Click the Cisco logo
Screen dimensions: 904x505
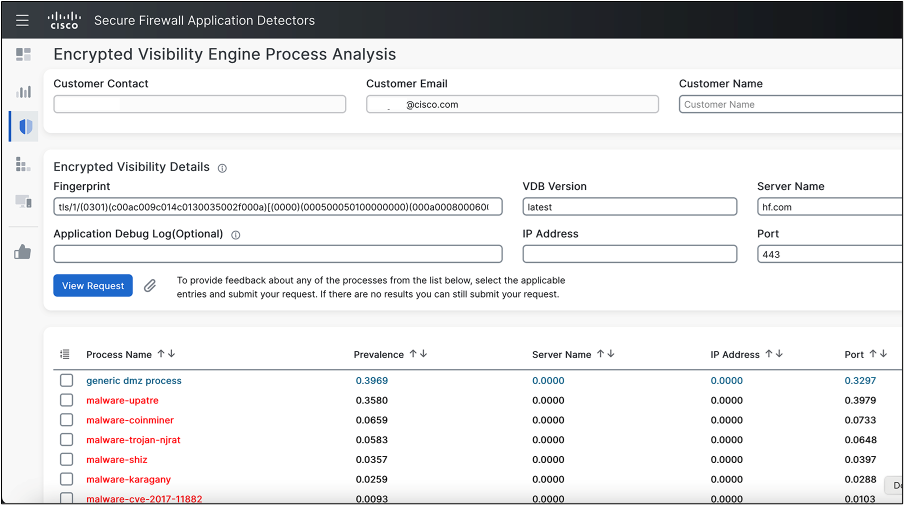tap(64, 20)
